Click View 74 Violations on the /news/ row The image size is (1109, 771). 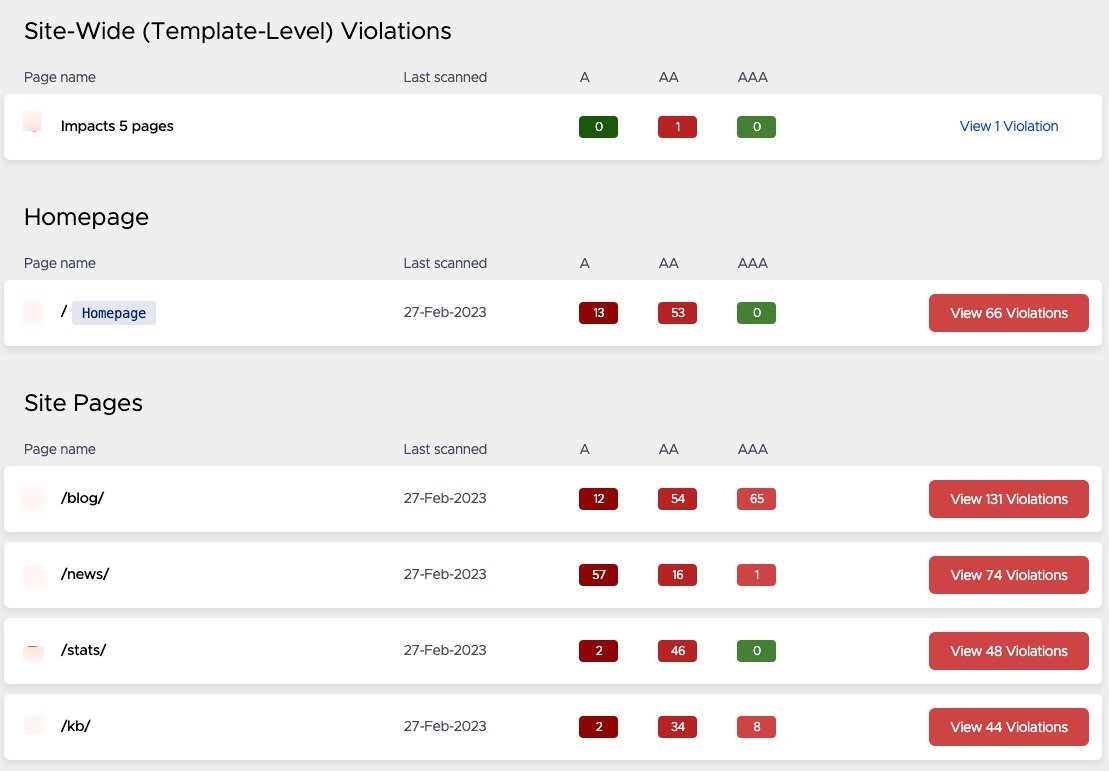1008,574
